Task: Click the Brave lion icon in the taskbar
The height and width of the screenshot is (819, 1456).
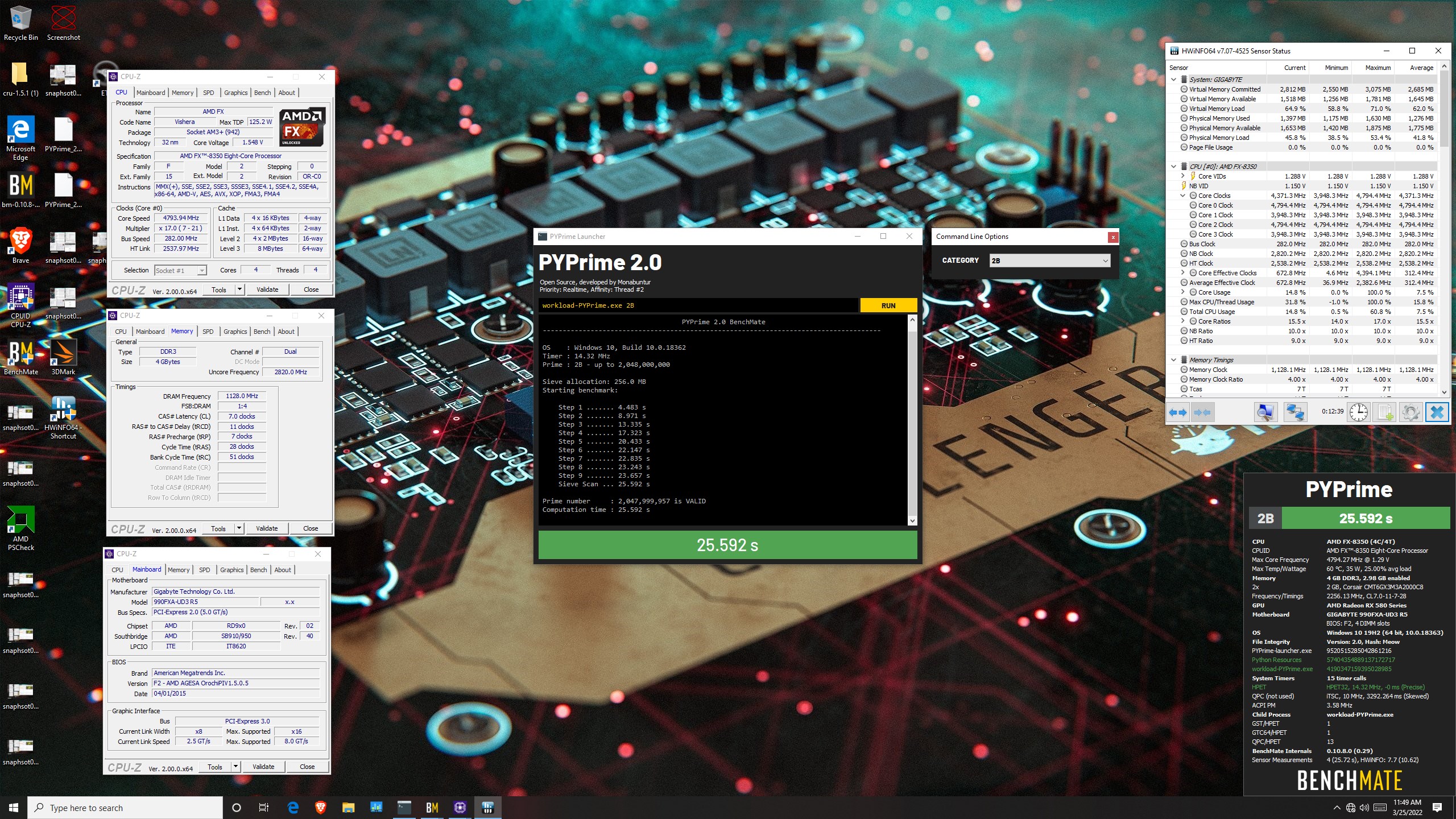Action: (x=321, y=807)
